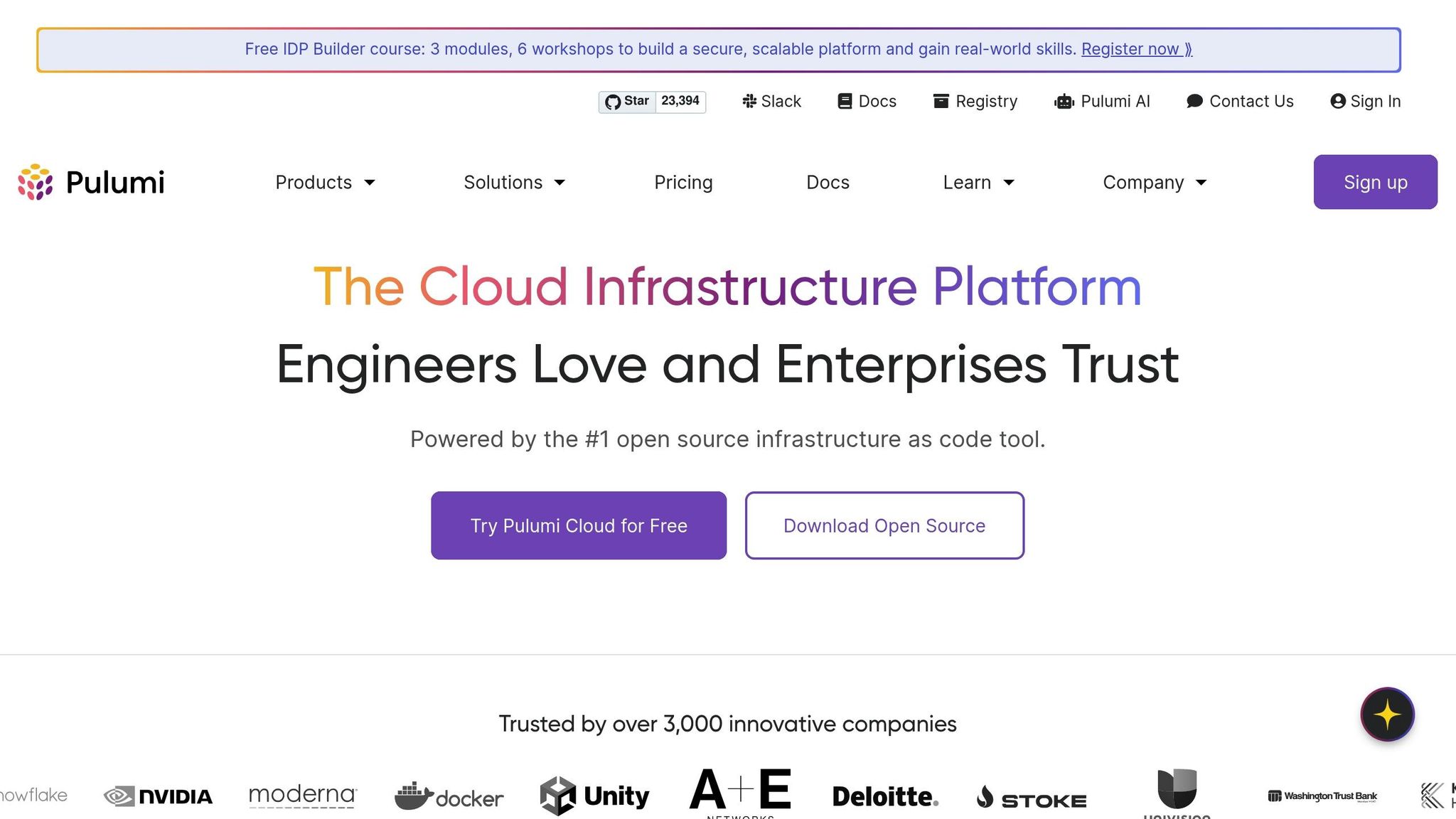
Task: Expand the Learn dropdown menu
Action: click(x=978, y=183)
